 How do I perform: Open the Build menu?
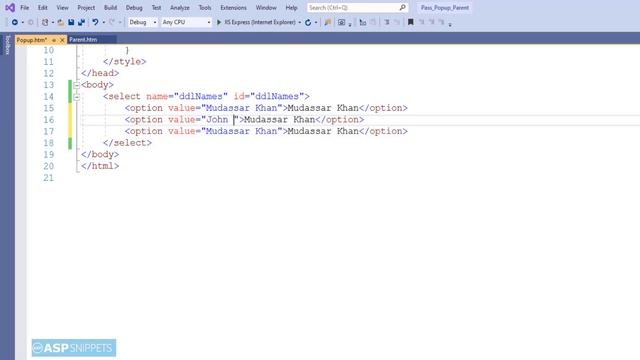[110, 8]
